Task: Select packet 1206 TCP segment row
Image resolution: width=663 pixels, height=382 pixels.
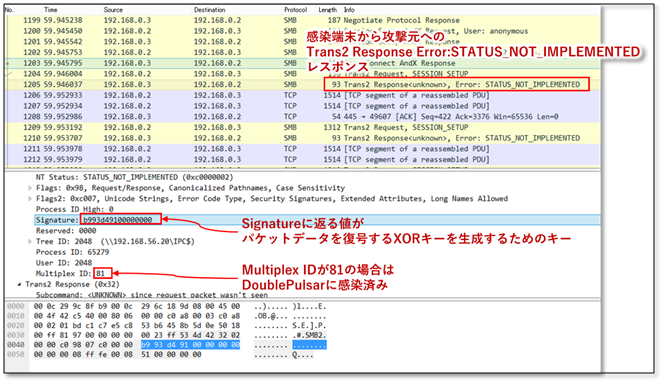Action: pyautogui.click(x=302, y=95)
